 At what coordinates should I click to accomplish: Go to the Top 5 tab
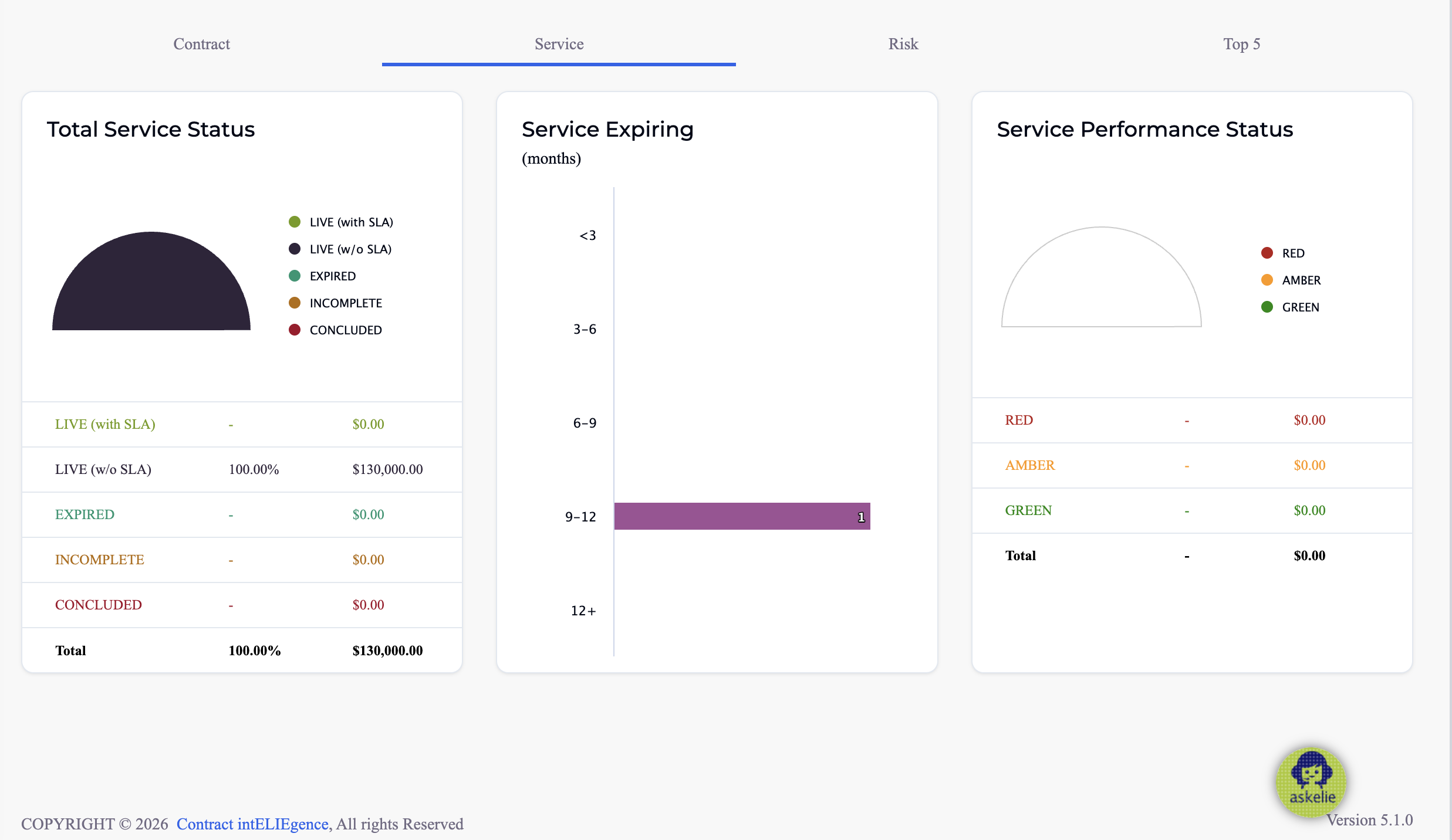tap(1241, 44)
